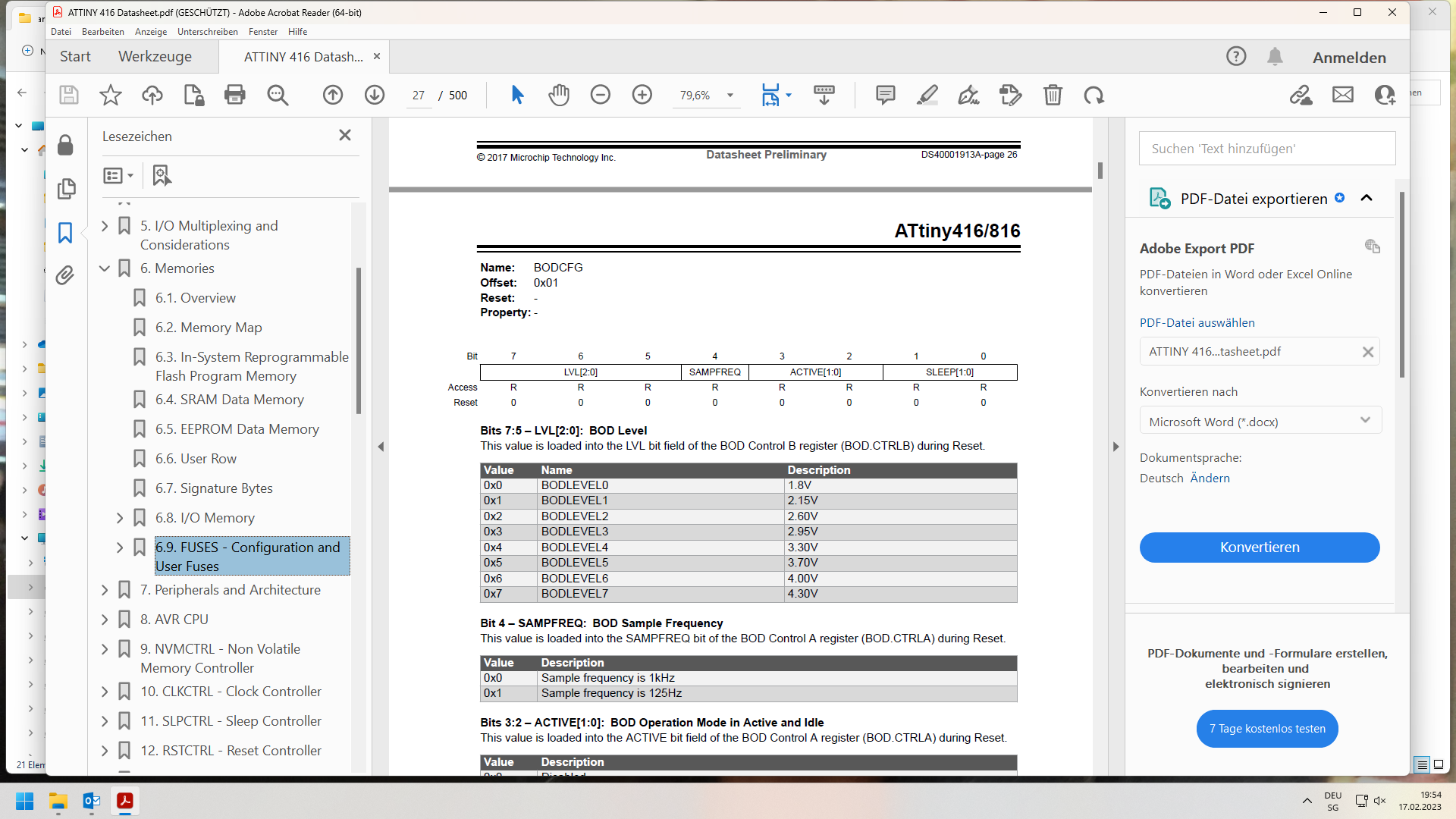
Task: Expand the 7. Peripherals and Architecture bookmark
Action: pos(105,589)
